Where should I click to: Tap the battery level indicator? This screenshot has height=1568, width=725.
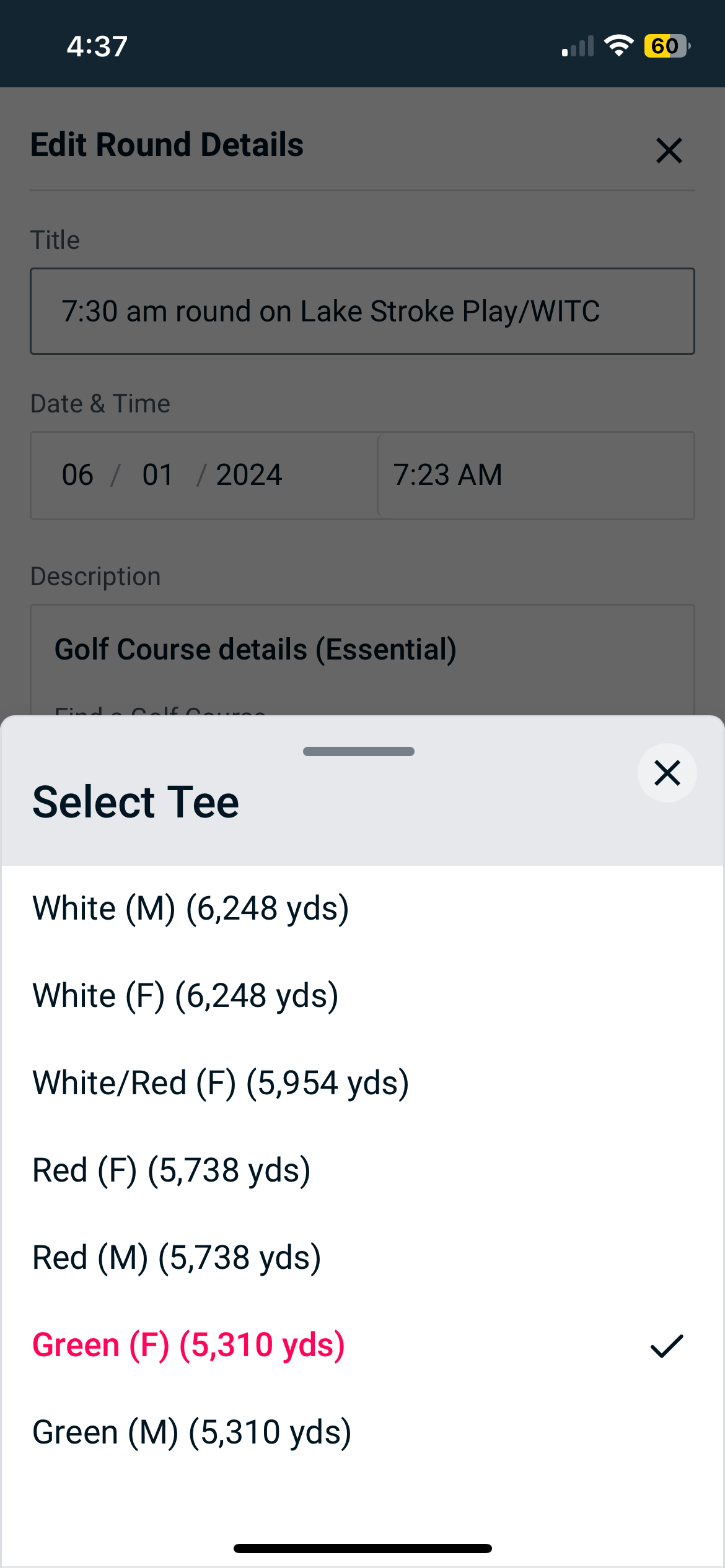[667, 46]
